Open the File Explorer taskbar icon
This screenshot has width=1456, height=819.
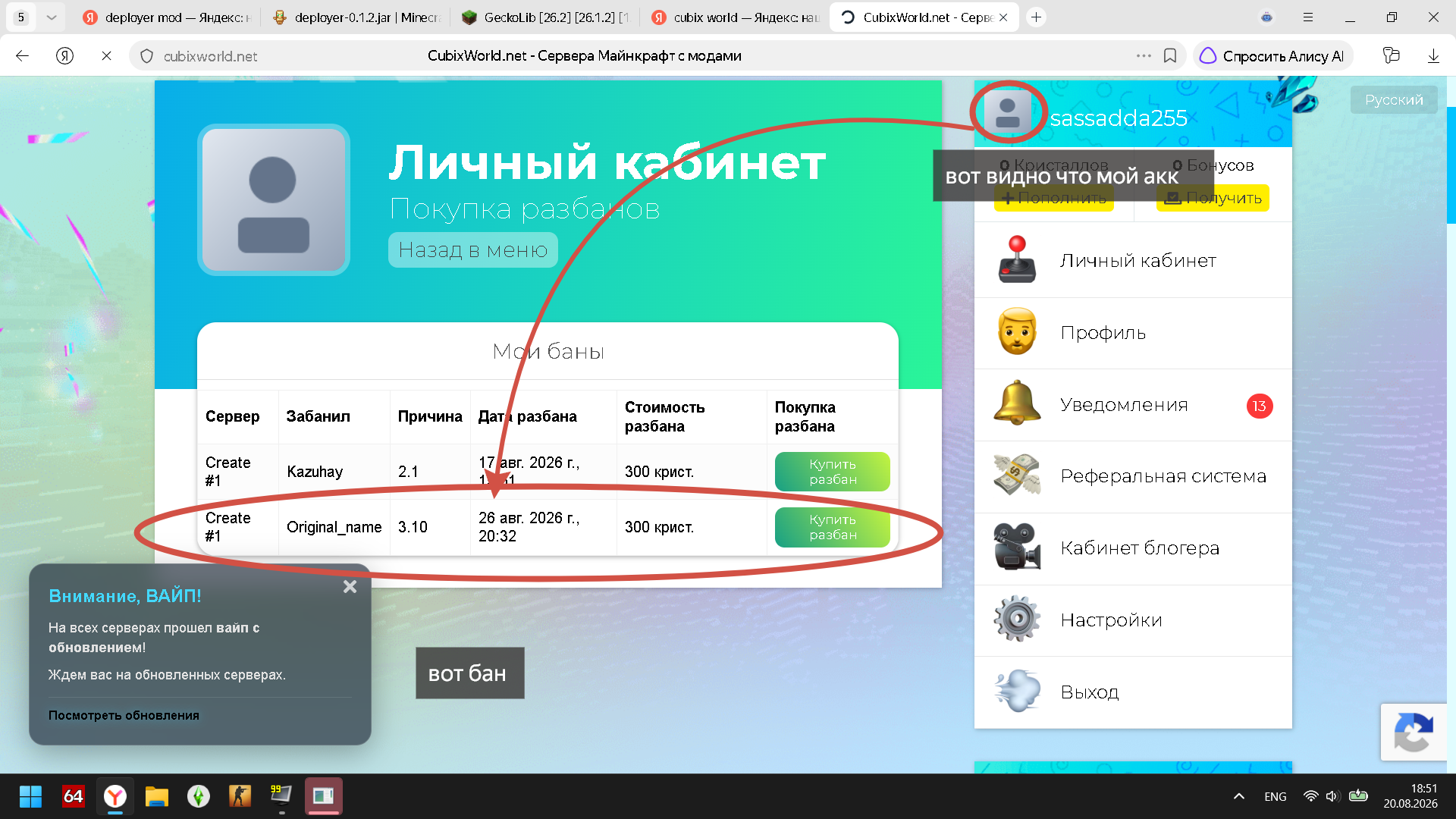tap(157, 796)
